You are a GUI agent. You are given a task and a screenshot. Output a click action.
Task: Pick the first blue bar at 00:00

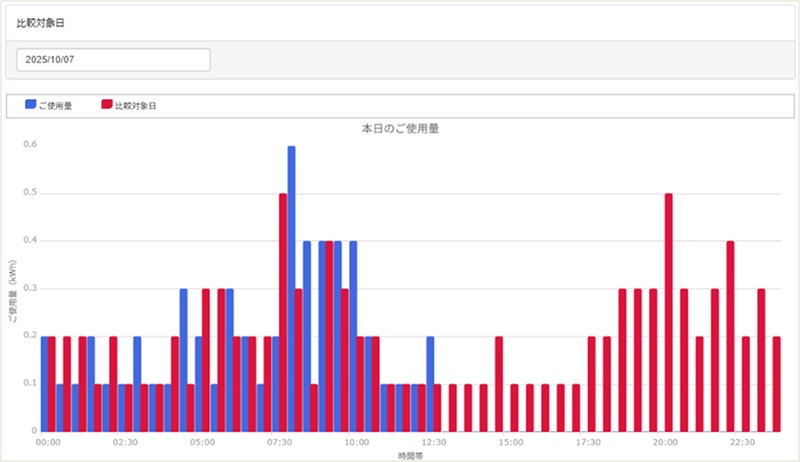click(45, 383)
